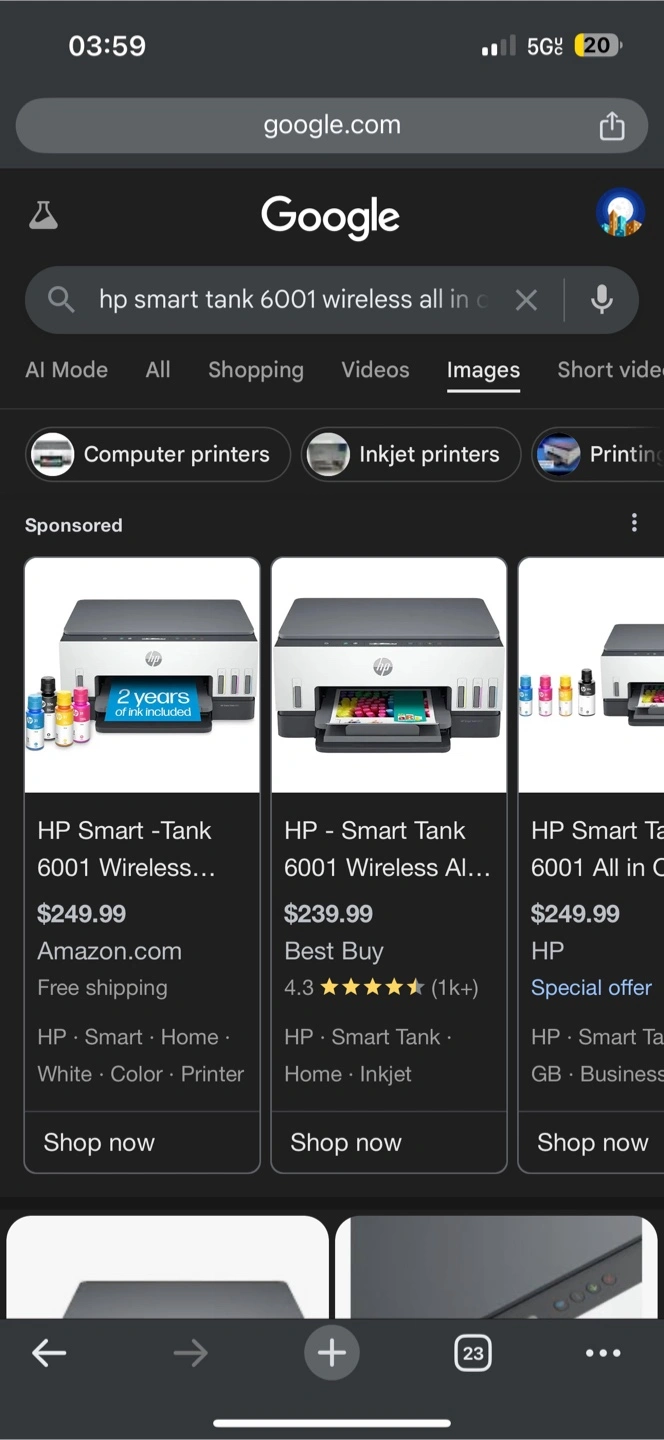Open the Google account profile avatar
Viewport: 664px width, 1440px height.
pos(619,214)
